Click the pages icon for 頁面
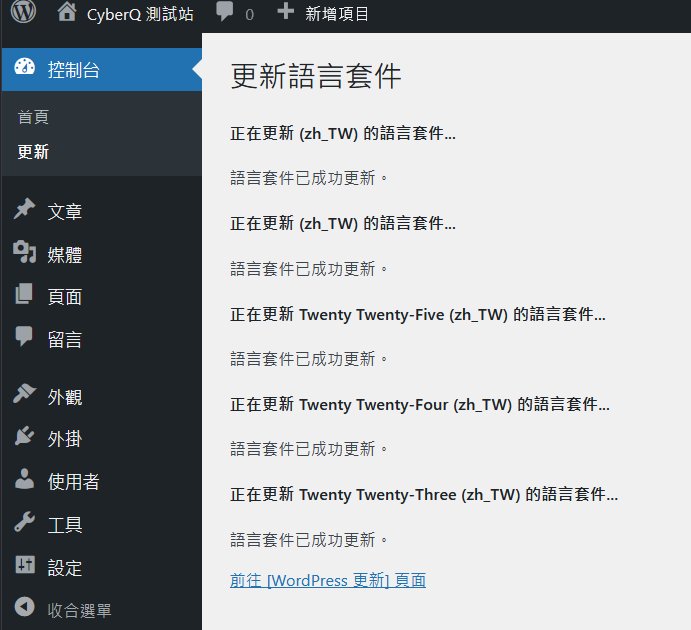691x630 pixels. 24,294
